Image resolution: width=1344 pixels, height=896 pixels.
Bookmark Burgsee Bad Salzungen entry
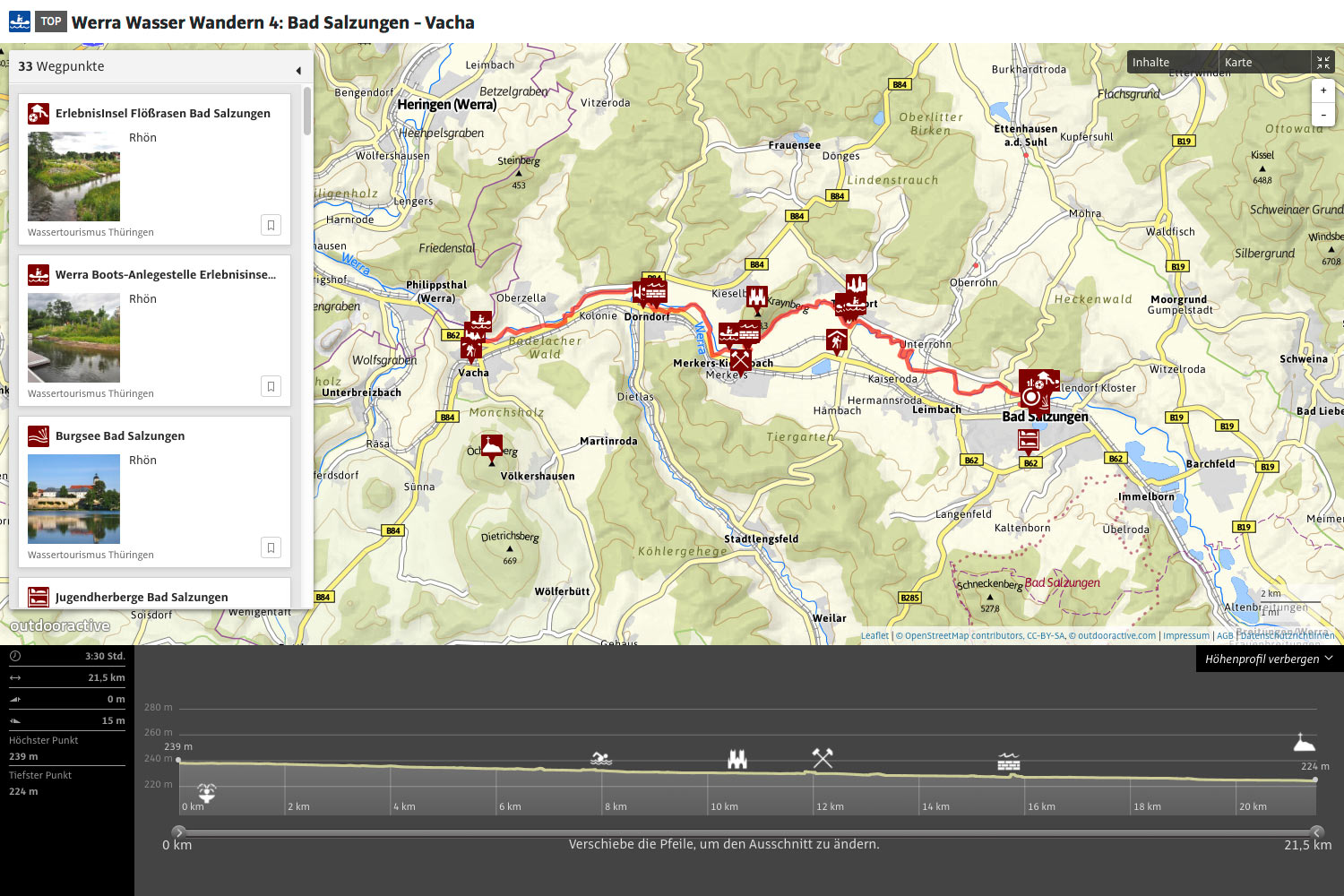(271, 547)
